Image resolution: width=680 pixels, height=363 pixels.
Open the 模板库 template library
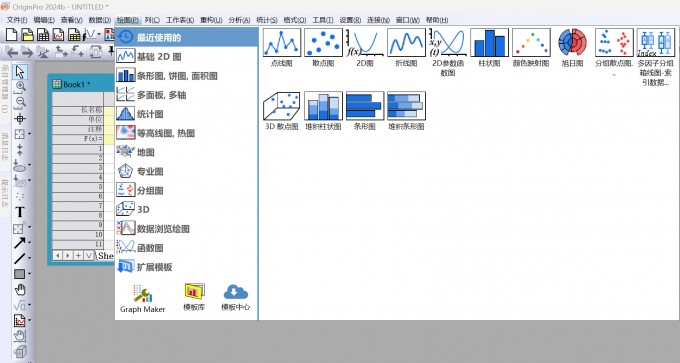tap(194, 298)
